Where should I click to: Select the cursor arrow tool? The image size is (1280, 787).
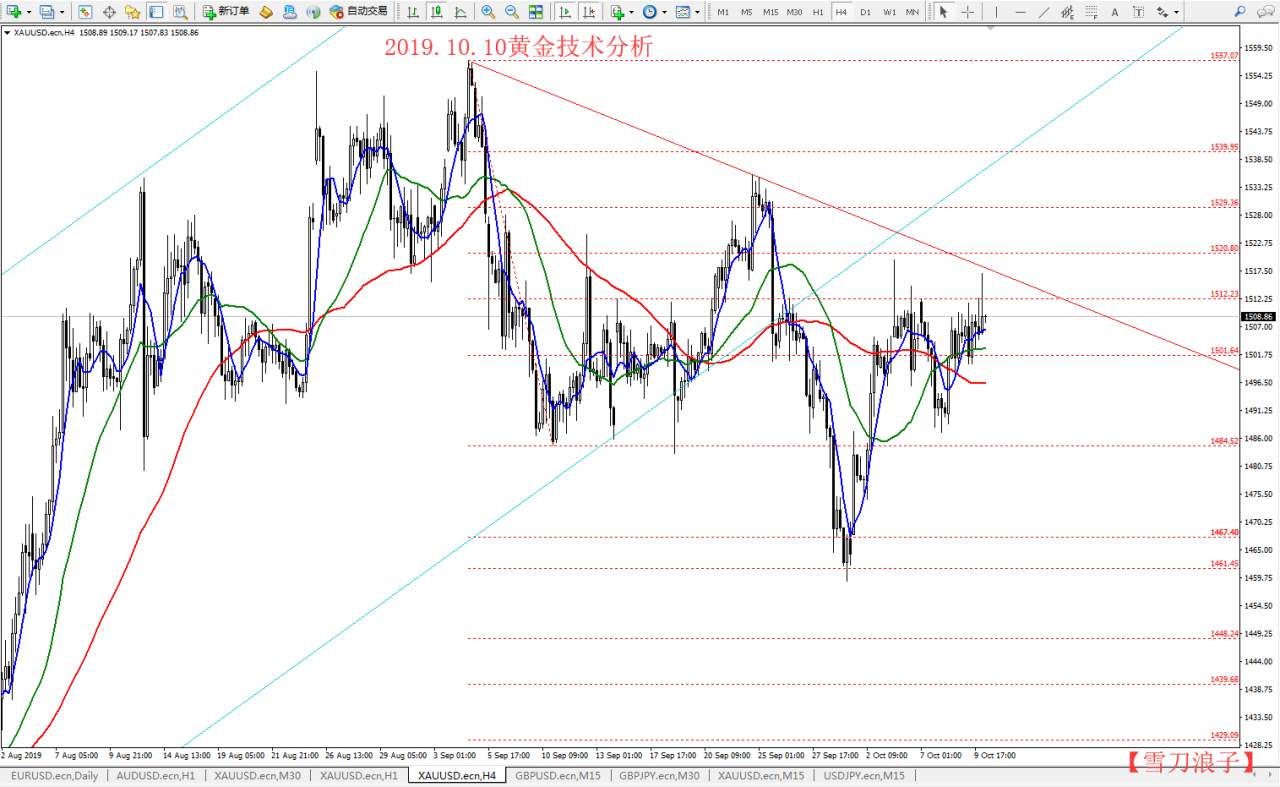943,12
